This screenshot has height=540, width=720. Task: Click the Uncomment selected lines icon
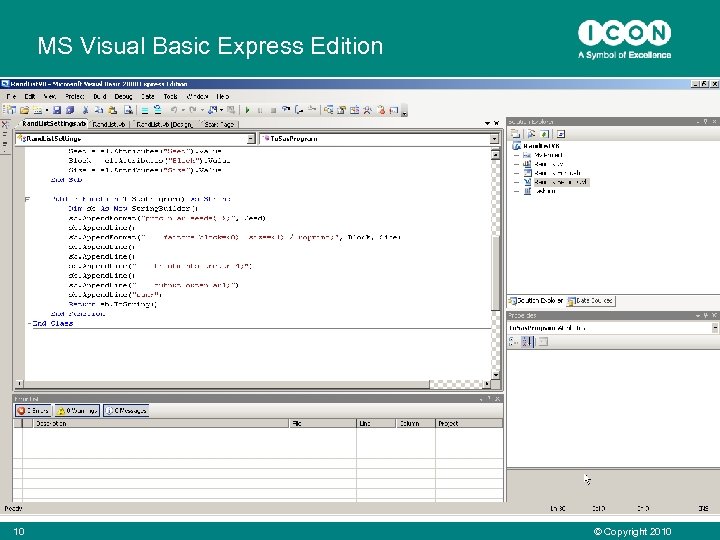click(158, 110)
